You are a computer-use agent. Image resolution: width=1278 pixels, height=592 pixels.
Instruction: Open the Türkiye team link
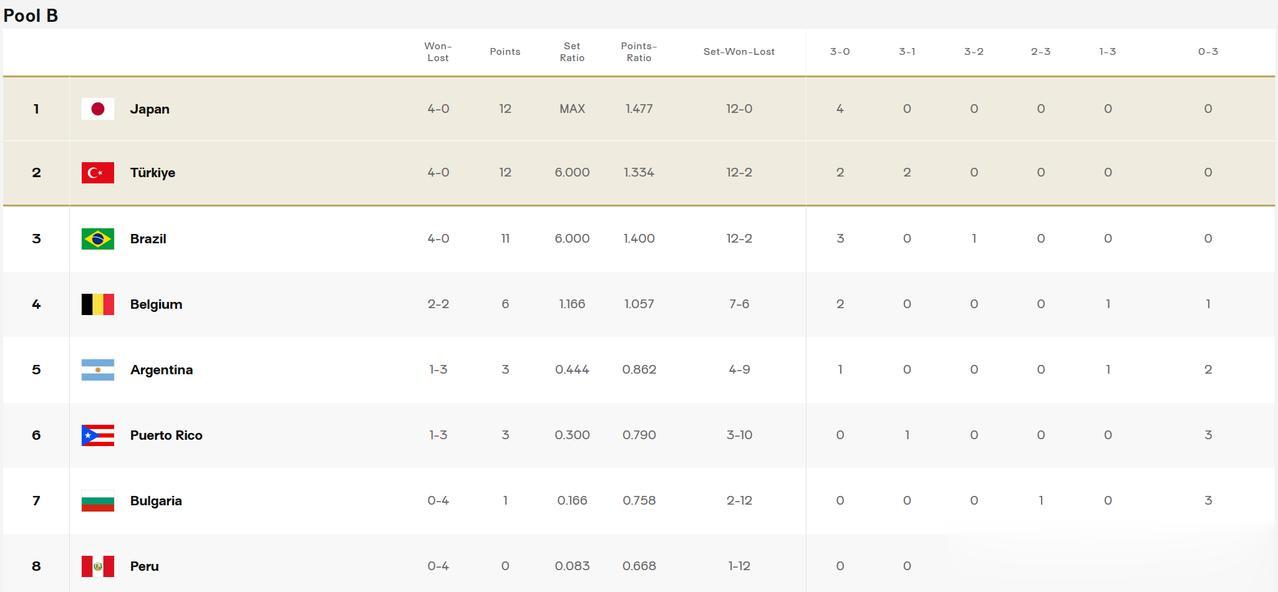pyautogui.click(x=153, y=173)
